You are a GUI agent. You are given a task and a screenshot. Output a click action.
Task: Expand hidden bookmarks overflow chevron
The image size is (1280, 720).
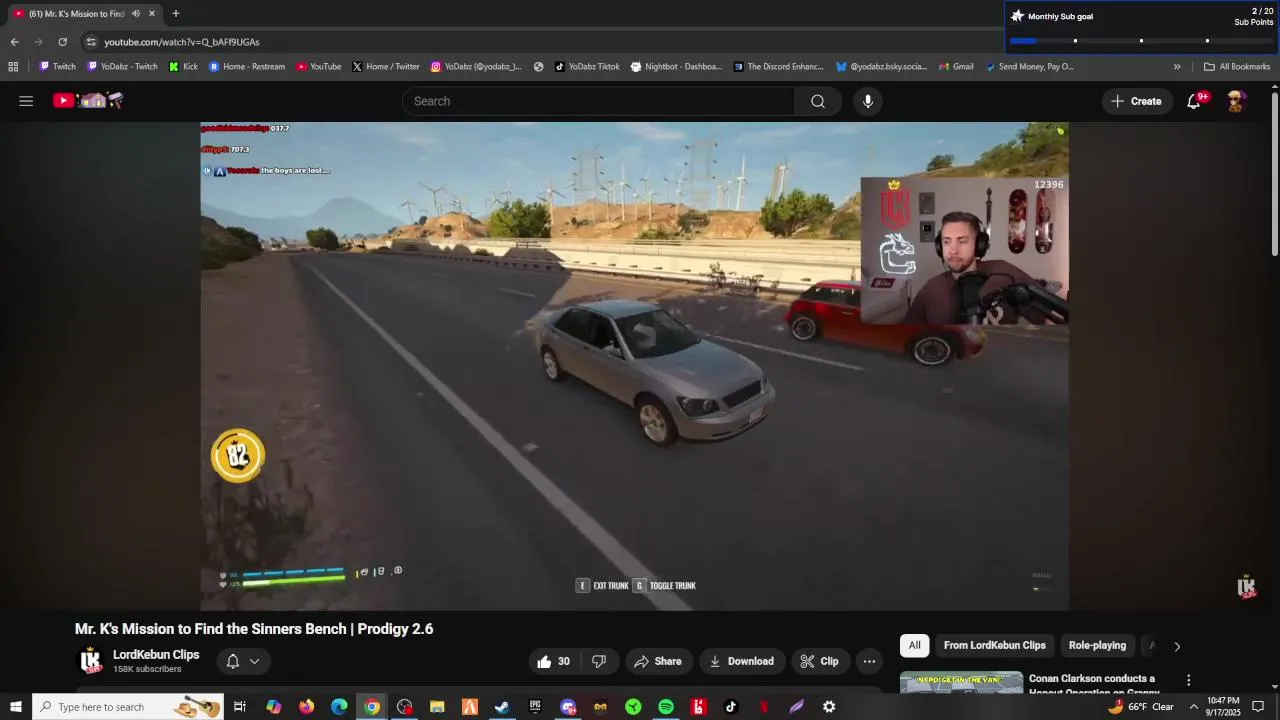1177,67
